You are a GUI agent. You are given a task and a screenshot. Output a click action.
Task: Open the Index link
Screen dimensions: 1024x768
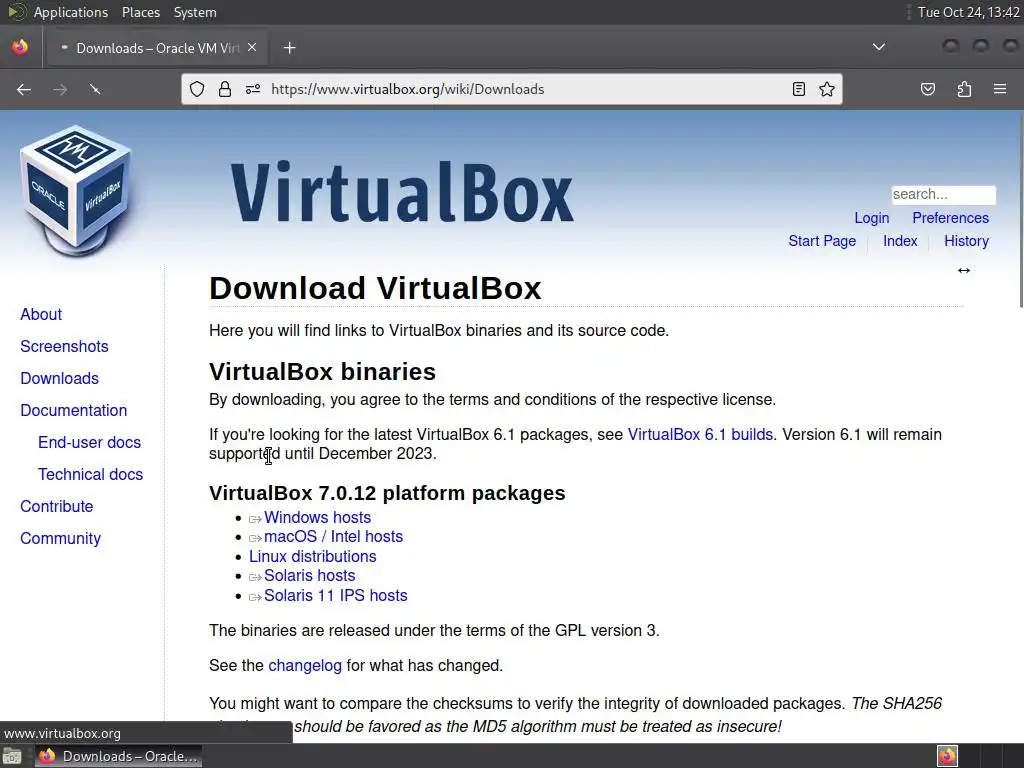(x=900, y=241)
